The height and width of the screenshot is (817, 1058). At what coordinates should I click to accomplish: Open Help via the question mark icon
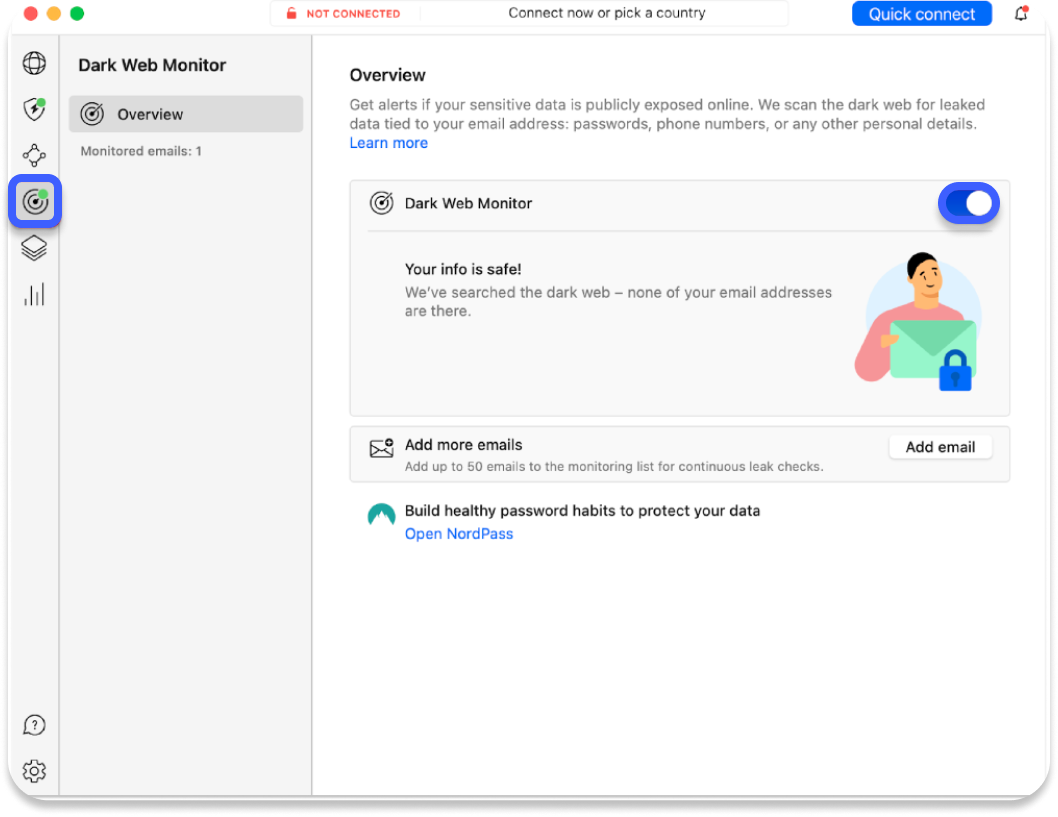point(34,725)
